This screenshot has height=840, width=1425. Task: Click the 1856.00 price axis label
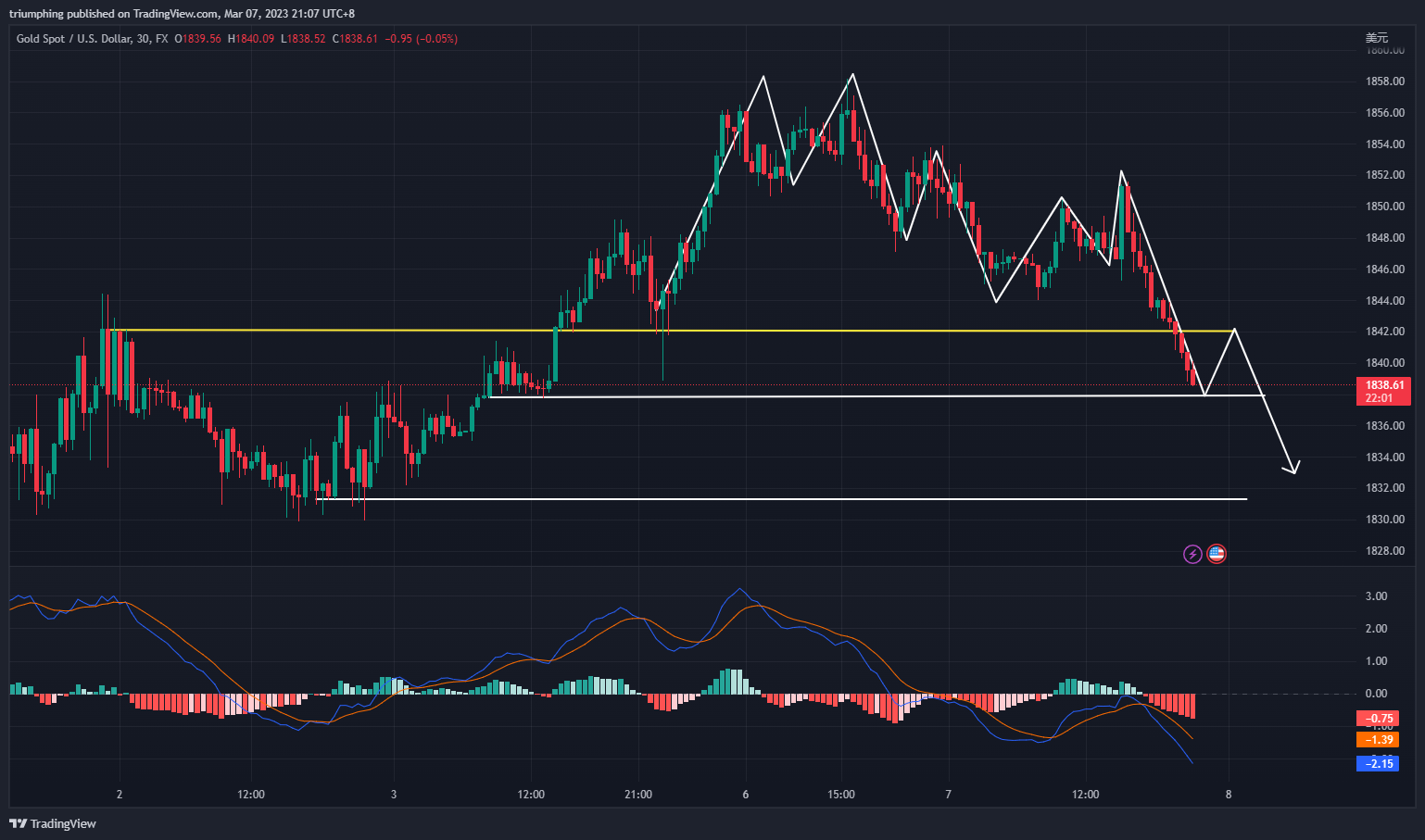pyautogui.click(x=1385, y=113)
